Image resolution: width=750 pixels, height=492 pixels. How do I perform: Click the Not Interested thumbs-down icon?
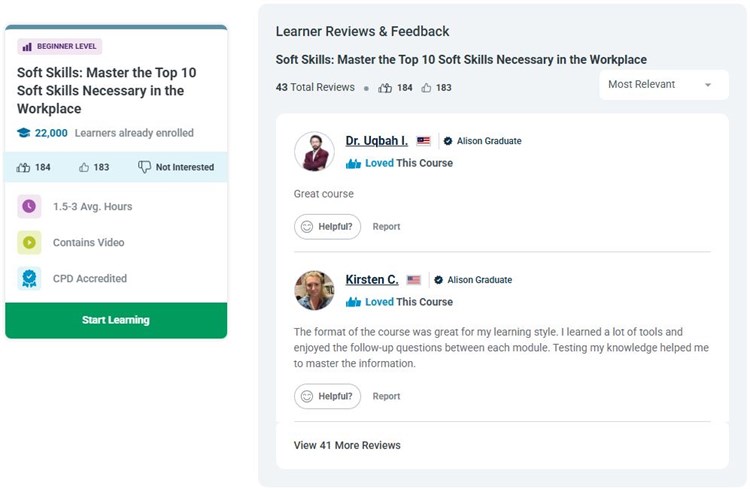(x=144, y=167)
